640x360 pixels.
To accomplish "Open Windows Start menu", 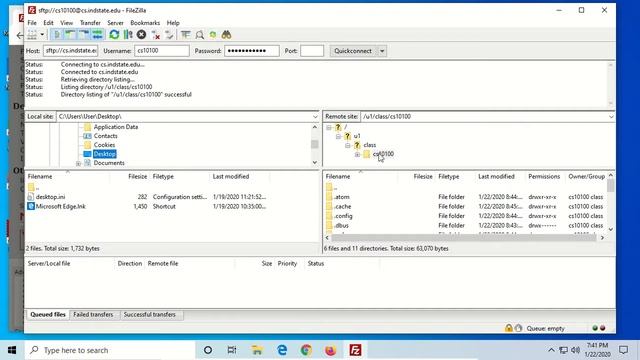I will click(x=12, y=350).
